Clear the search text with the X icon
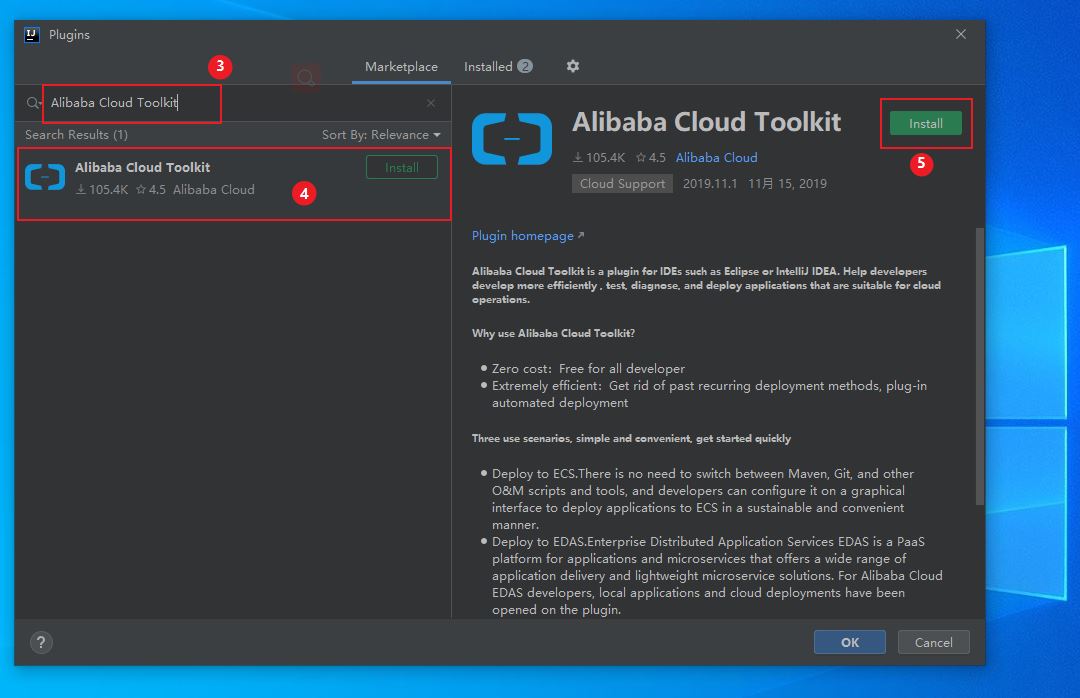 click(x=430, y=103)
